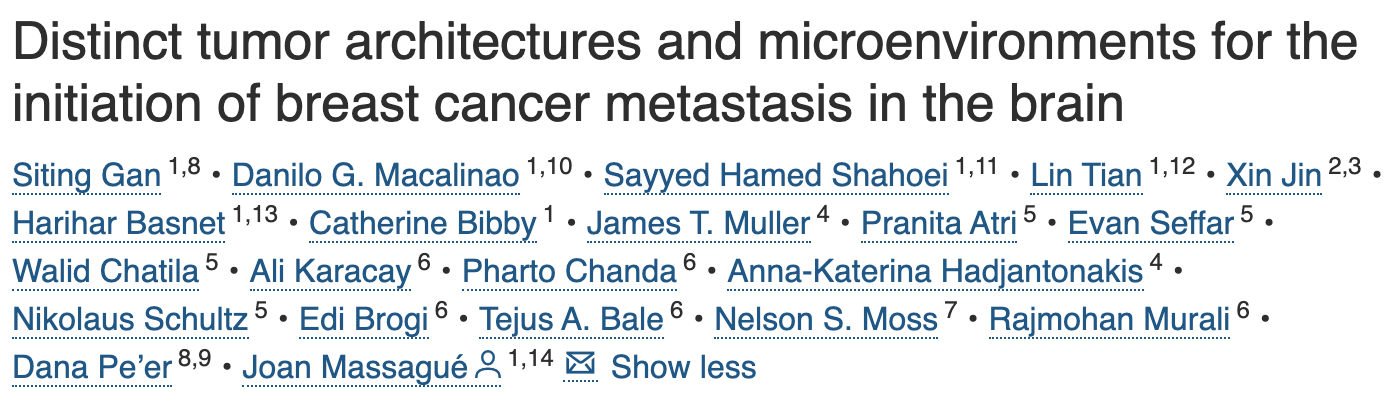1390x406 pixels.
Task: Click the envelope email icon
Action: pos(580,365)
